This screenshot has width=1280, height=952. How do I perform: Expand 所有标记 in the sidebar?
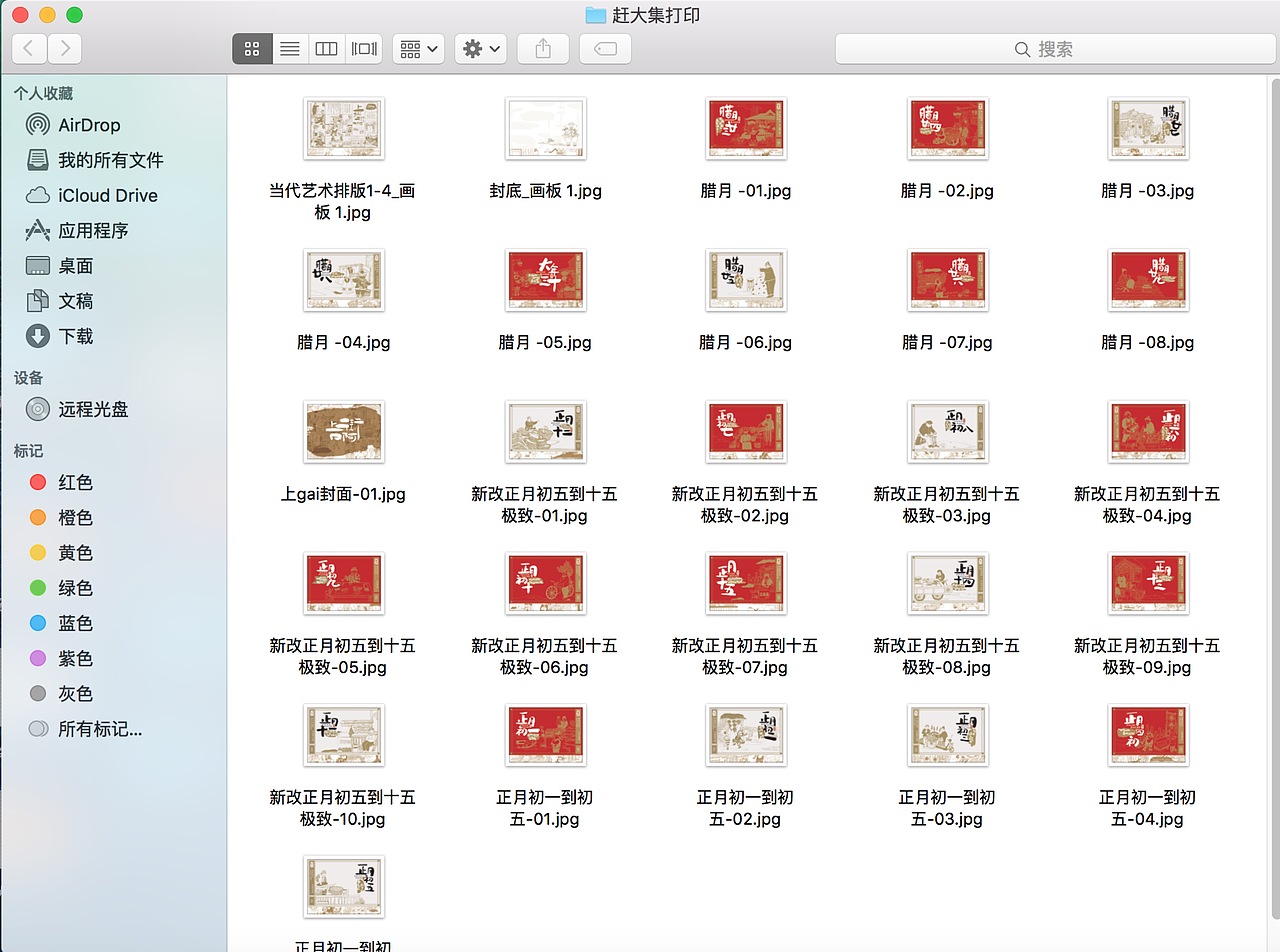[x=99, y=729]
